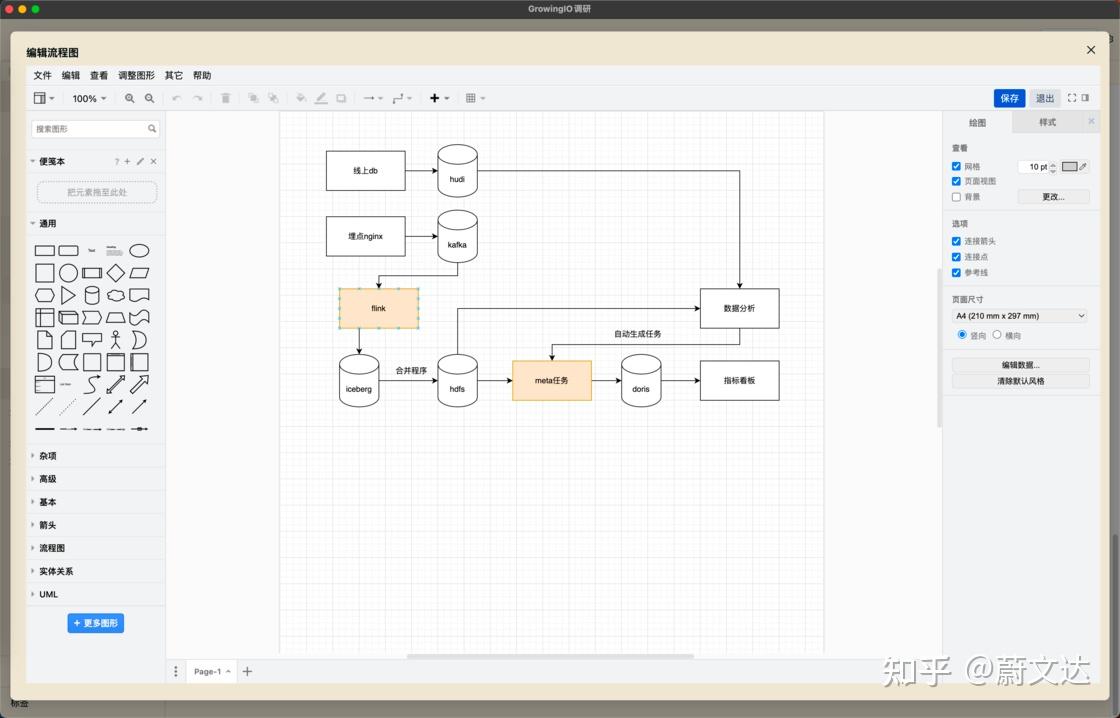Click the Delete (trash) toolbar icon

tap(225, 98)
